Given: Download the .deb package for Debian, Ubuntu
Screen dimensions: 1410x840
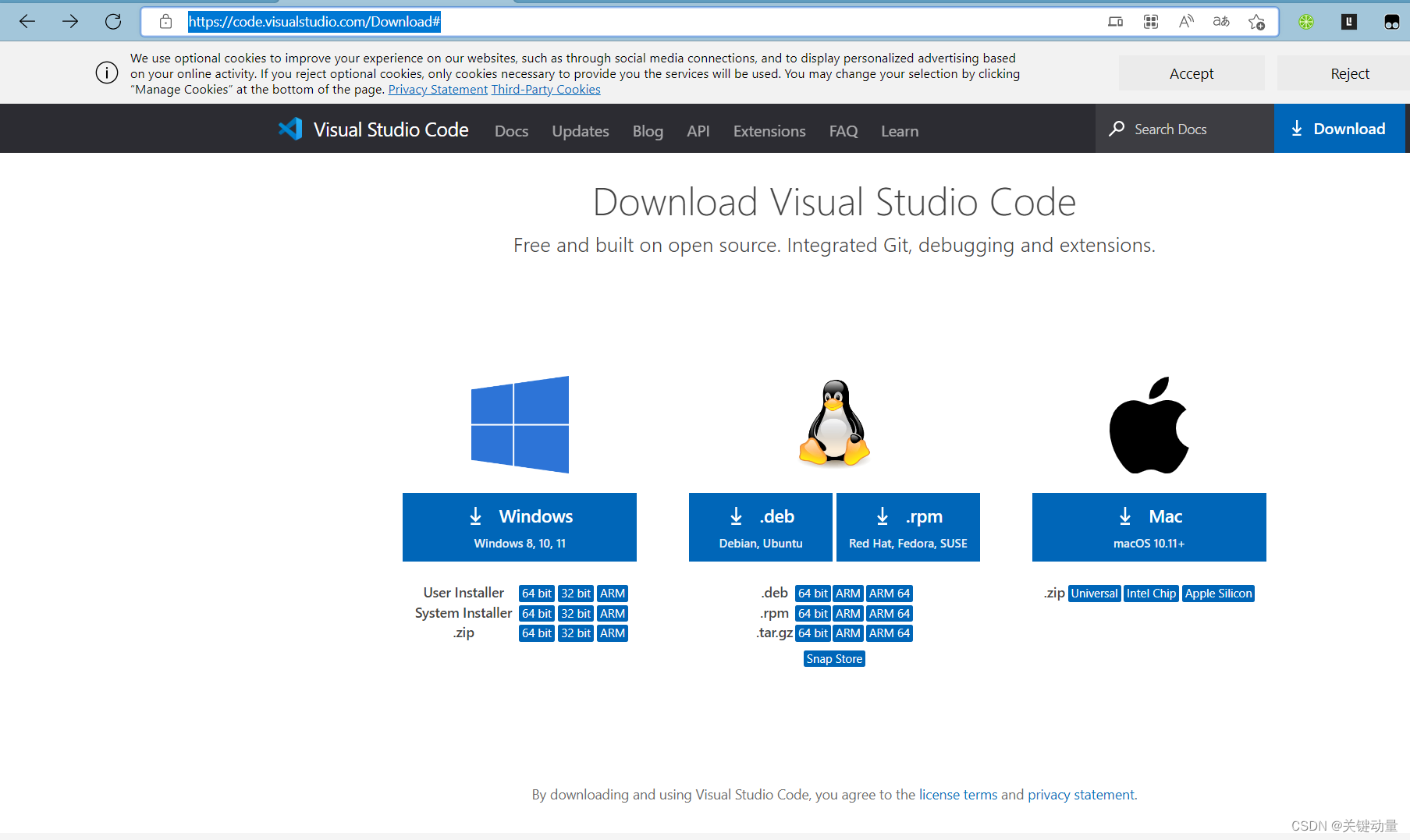Looking at the screenshot, I should click(761, 527).
